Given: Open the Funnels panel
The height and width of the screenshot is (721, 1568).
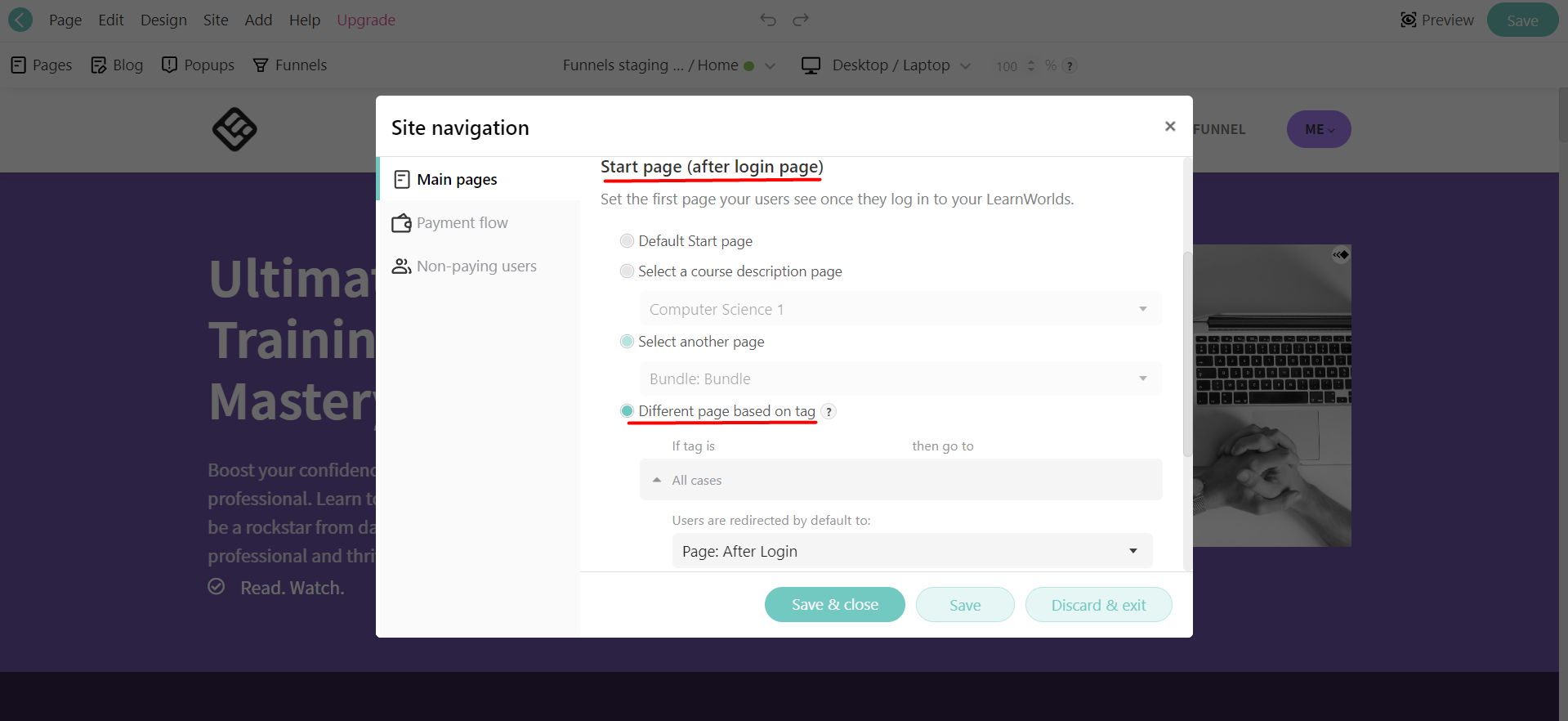Looking at the screenshot, I should tap(290, 65).
